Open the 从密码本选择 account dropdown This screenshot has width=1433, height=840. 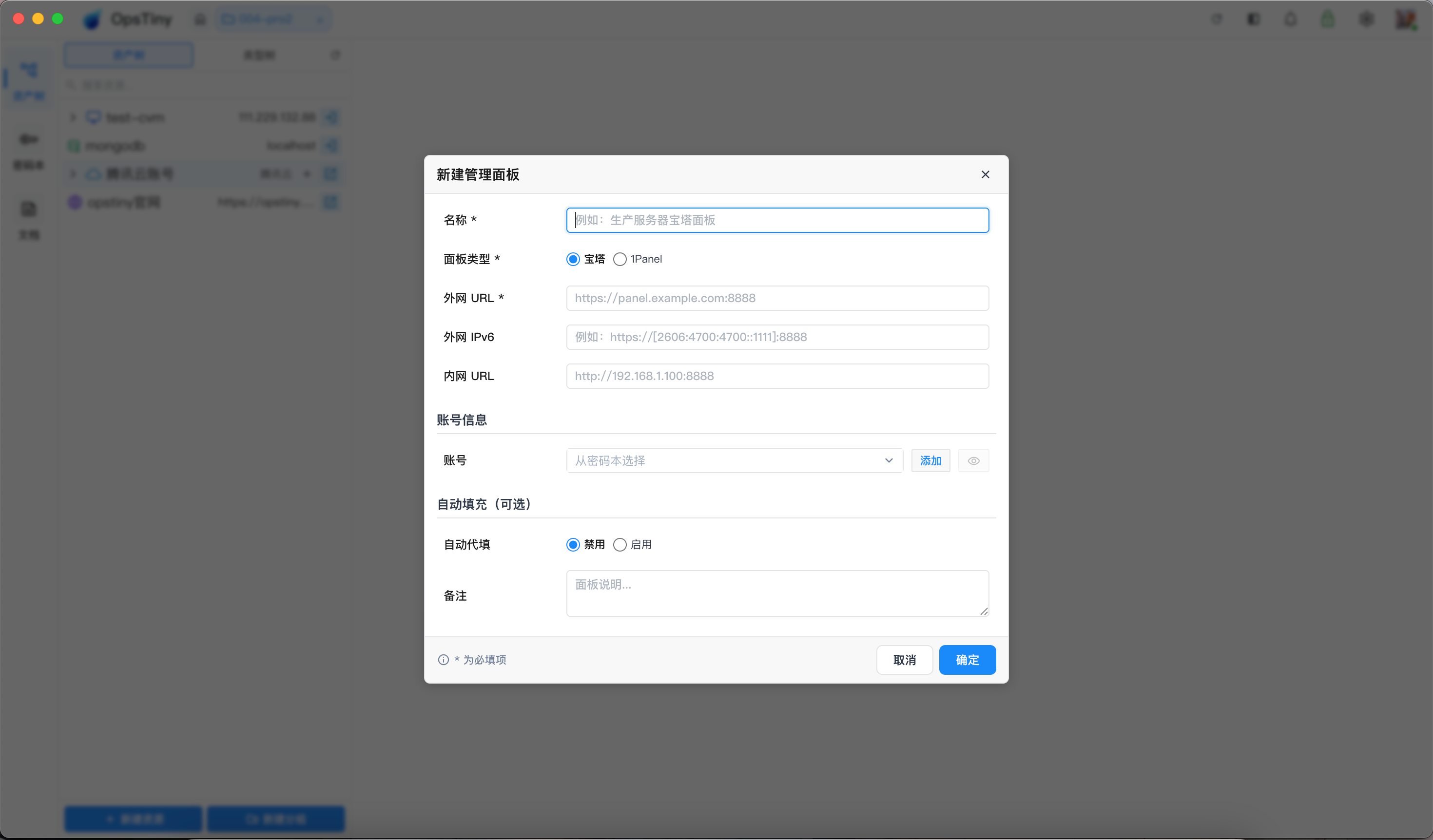tap(734, 460)
